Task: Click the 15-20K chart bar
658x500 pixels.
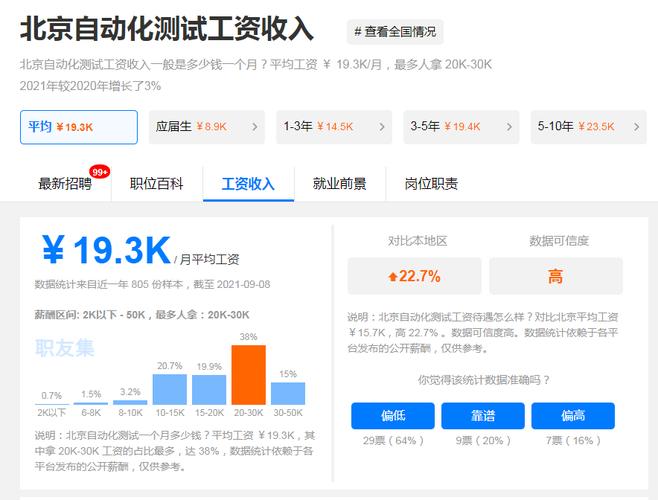Action: coord(209,390)
